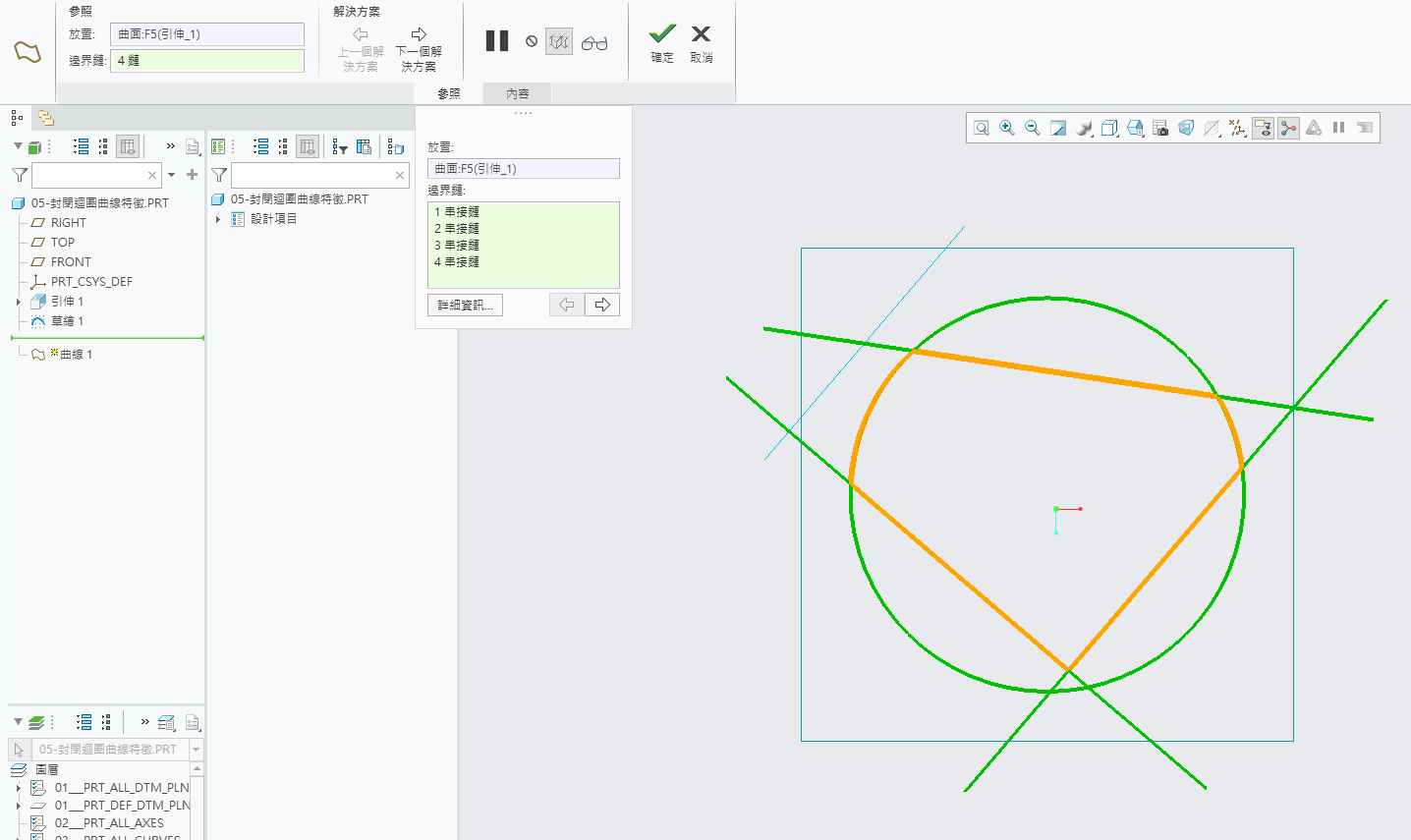This screenshot has height=840, width=1411.
Task: Expand the 設計項目 tree node
Action: point(218,219)
